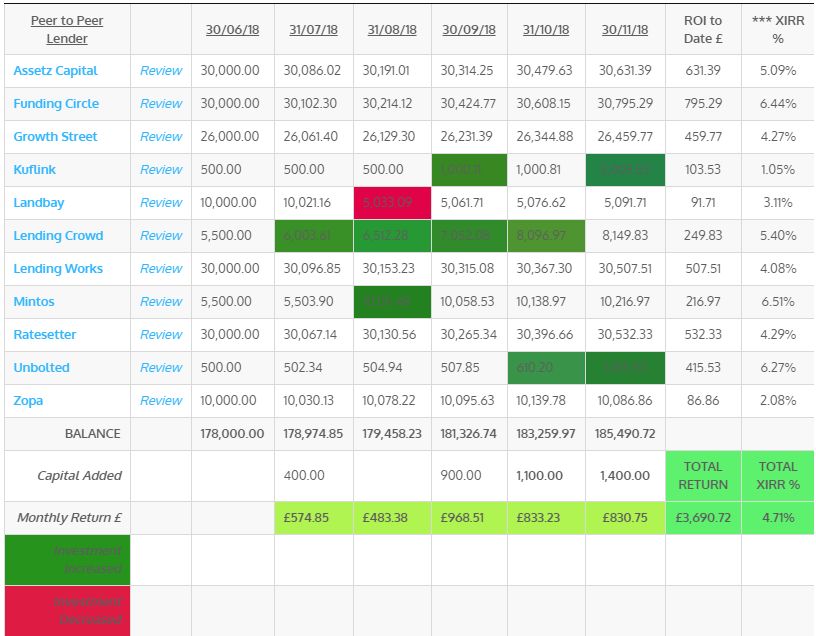Select the Assetz Capital value 30,631.39
The width and height of the screenshot is (816, 636).
(625, 71)
